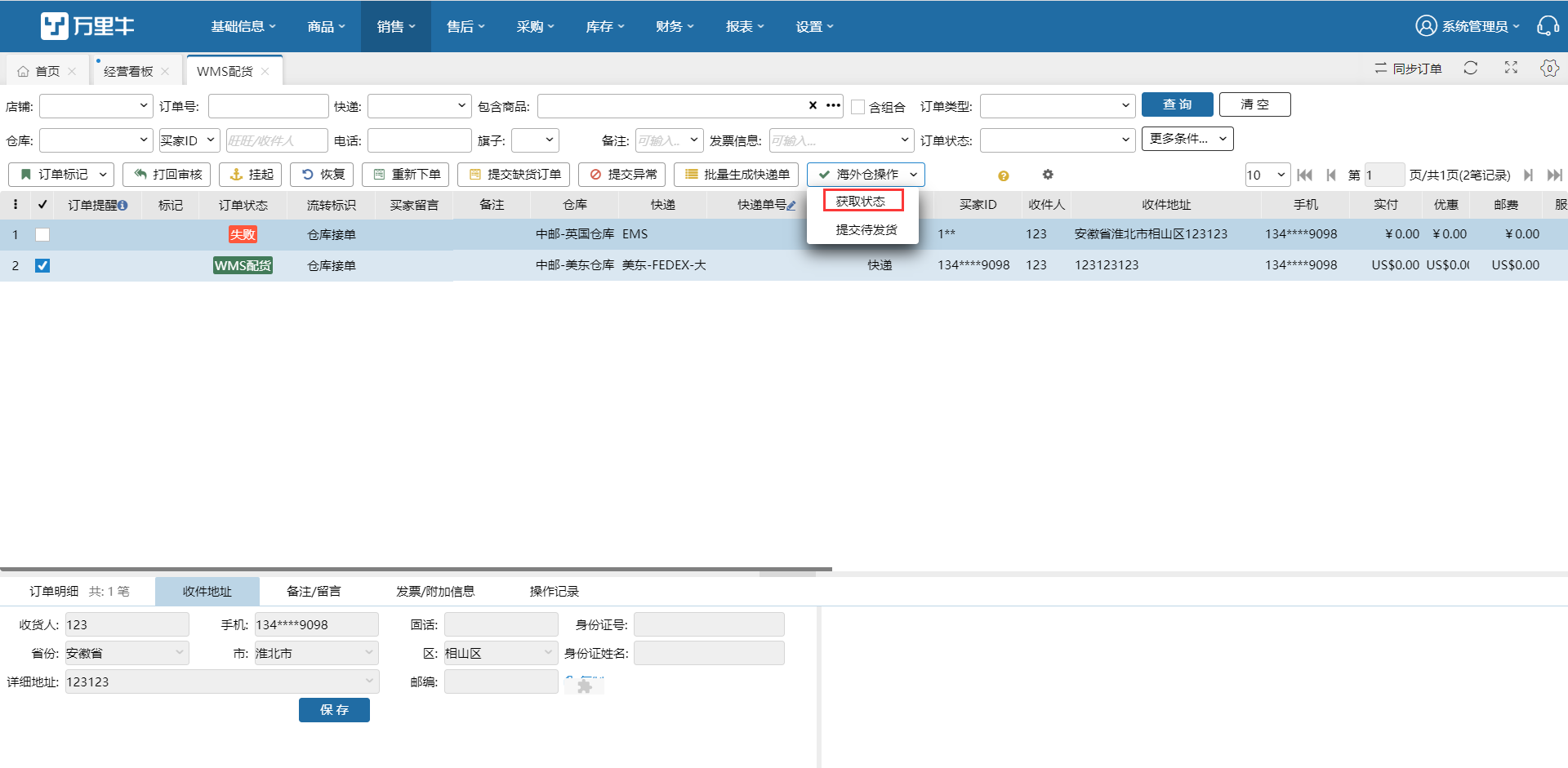This screenshot has height=768, width=1568.
Task: Open the 销售 top menu
Action: coord(396,26)
